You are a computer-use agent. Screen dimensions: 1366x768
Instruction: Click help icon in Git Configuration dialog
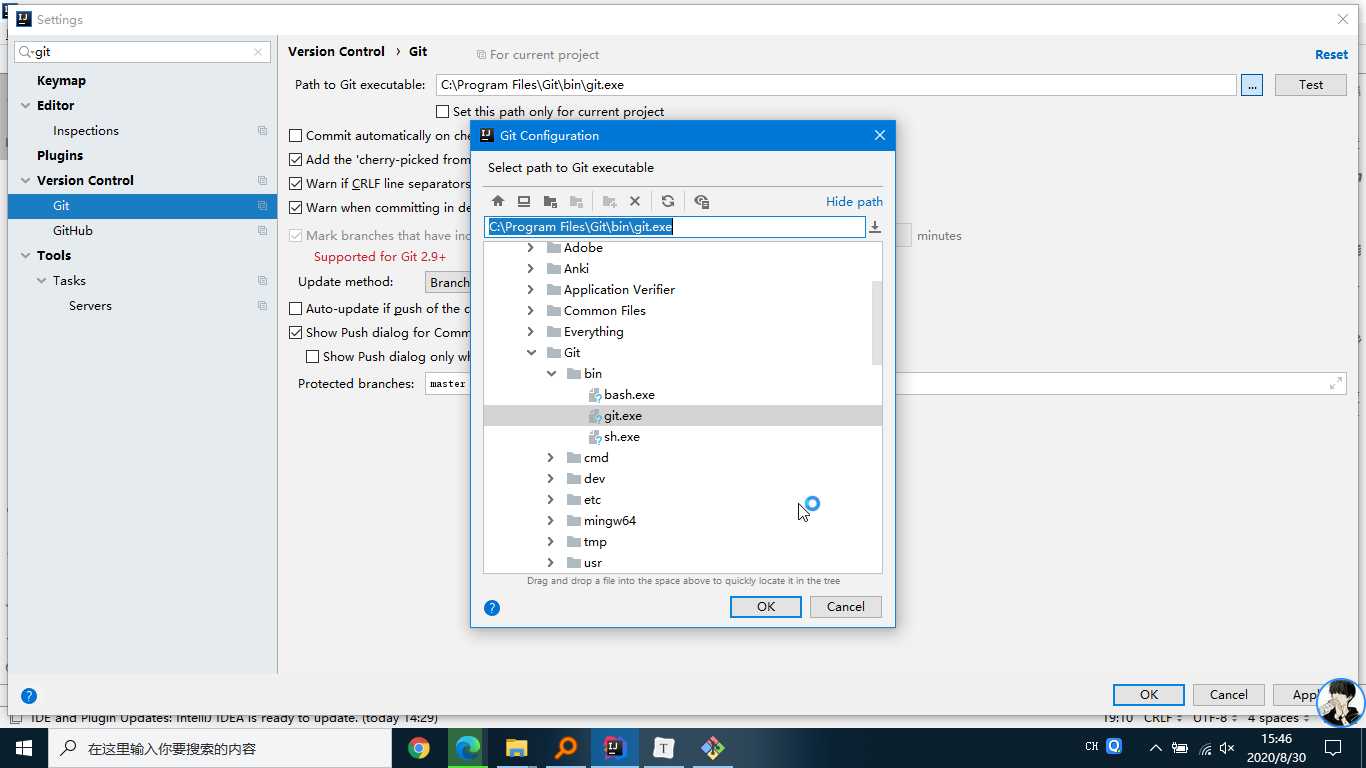click(x=492, y=607)
